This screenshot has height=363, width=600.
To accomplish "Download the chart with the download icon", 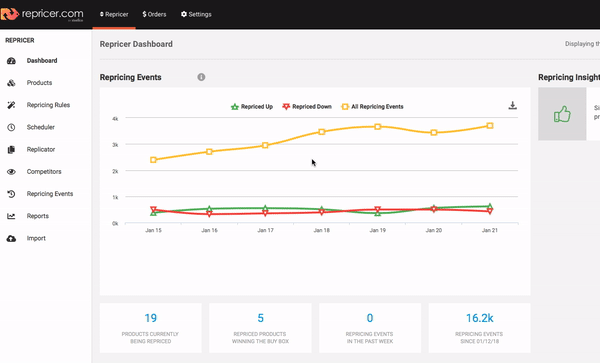I will [x=513, y=106].
